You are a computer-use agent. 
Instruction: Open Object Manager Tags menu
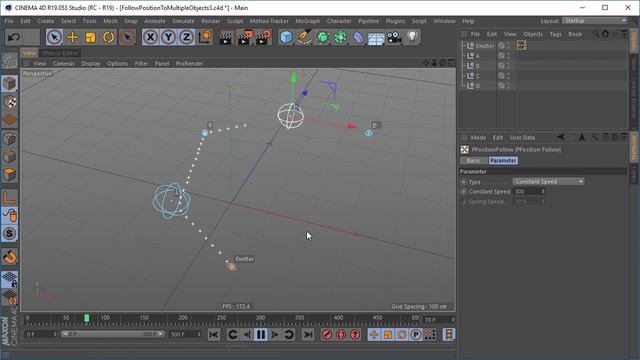pyautogui.click(x=555, y=34)
